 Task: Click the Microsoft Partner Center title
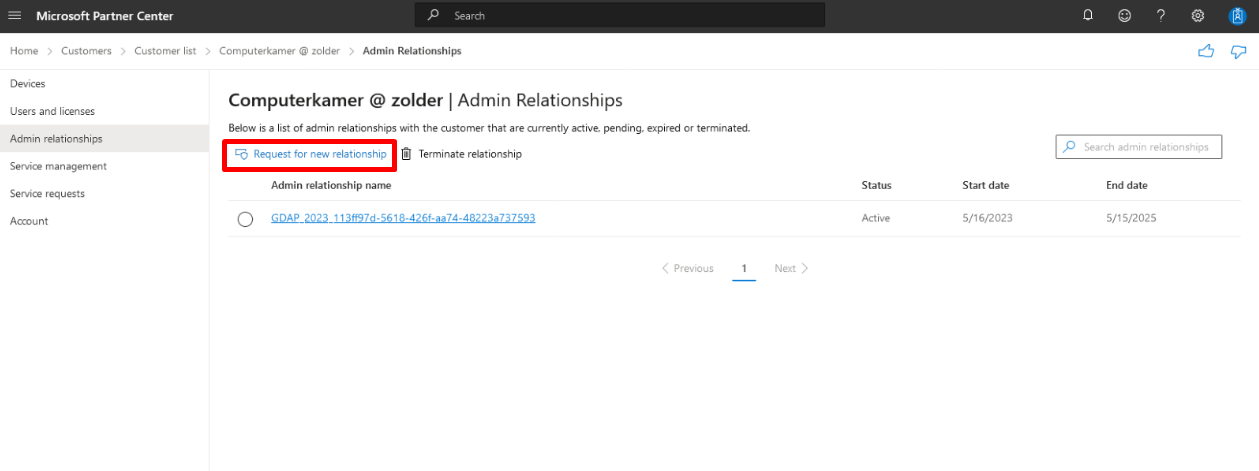pos(105,16)
